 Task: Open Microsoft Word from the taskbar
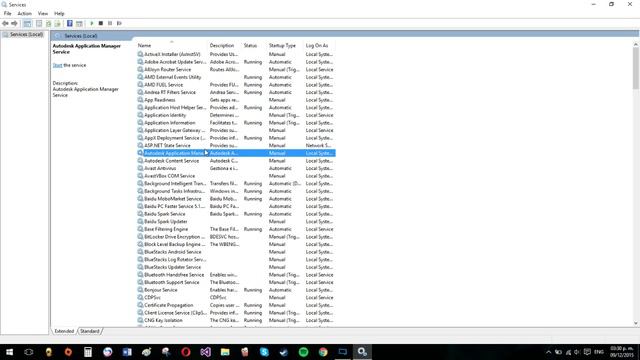[x=127, y=352]
